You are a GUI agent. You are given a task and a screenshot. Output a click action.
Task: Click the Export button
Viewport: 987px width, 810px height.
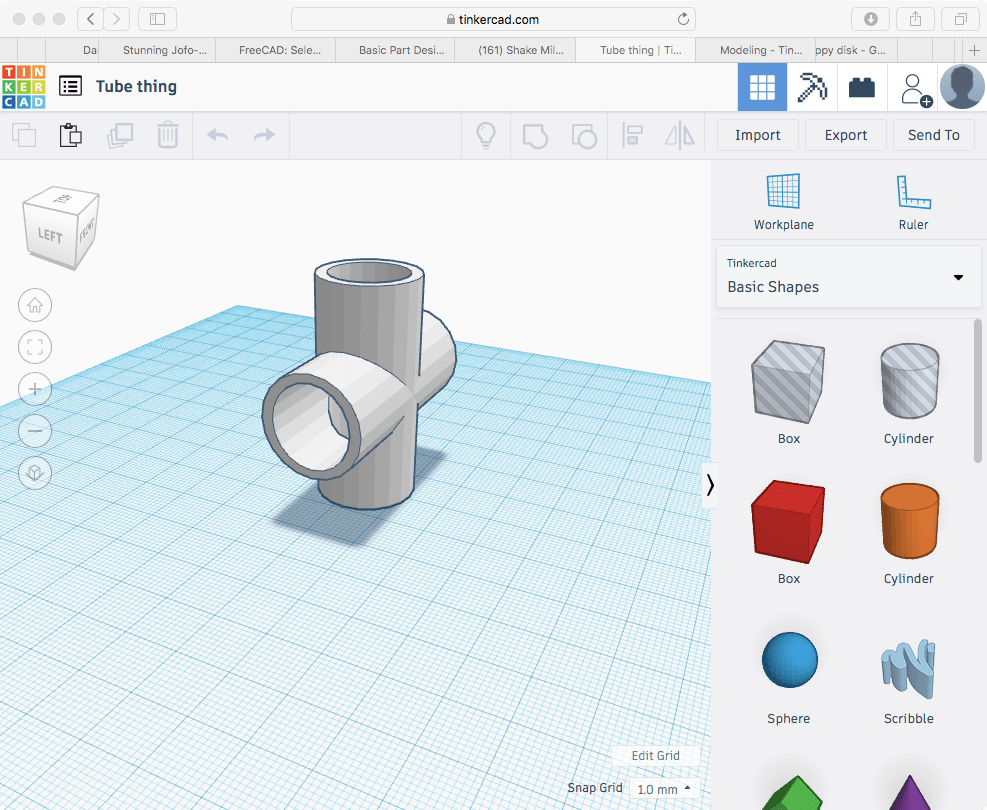click(x=845, y=135)
